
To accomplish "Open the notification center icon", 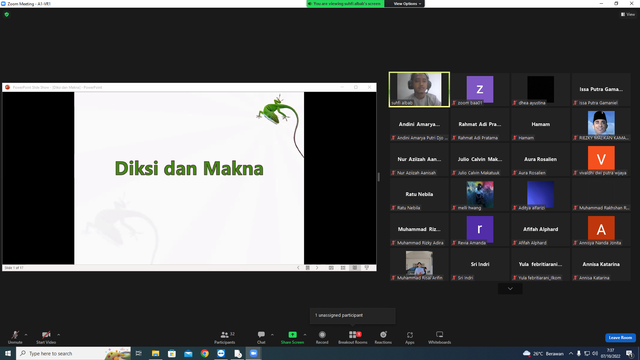I will tap(630, 353).
